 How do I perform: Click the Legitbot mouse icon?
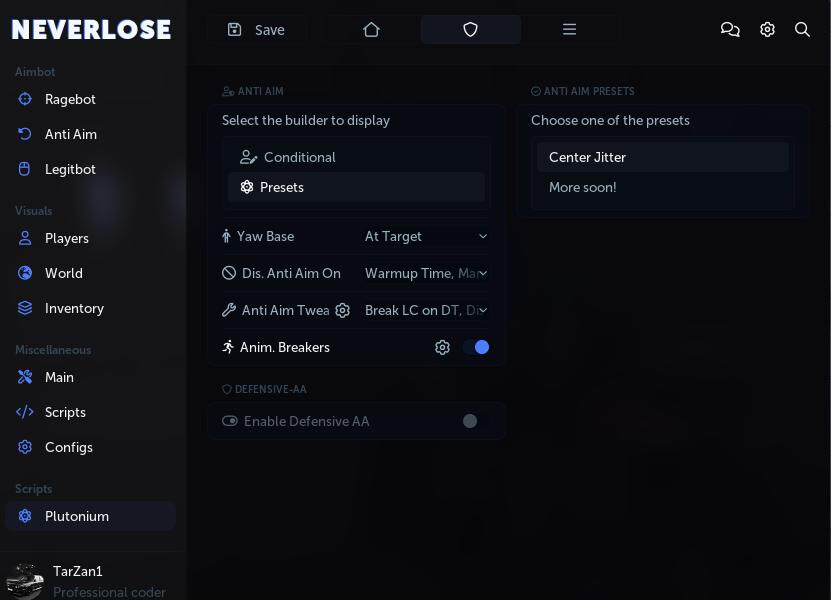pyautogui.click(x=24, y=169)
